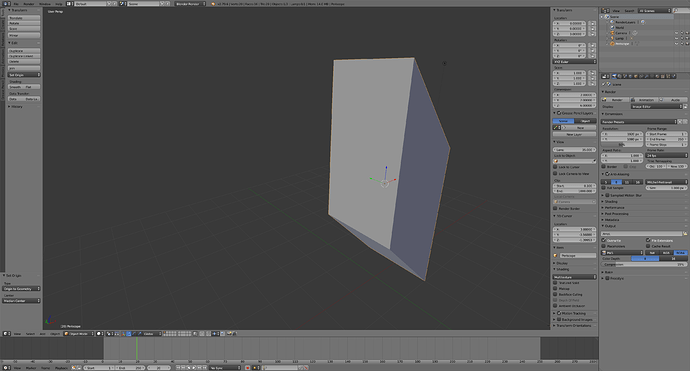Click the pivot point icon in 3D view header
Screen dimensions: 690x371
[x=109, y=334]
